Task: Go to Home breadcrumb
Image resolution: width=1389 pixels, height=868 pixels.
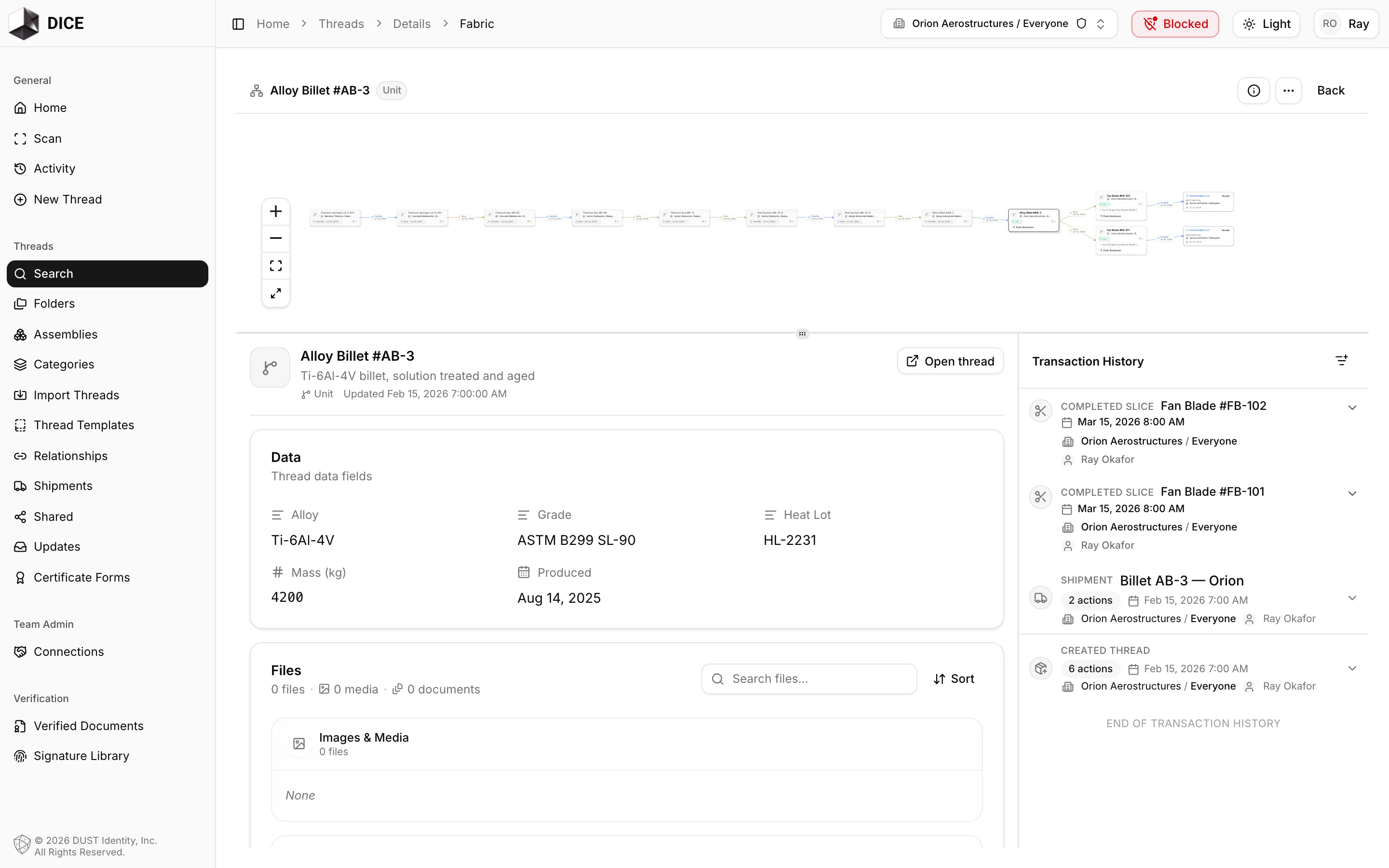Action: pyautogui.click(x=272, y=24)
